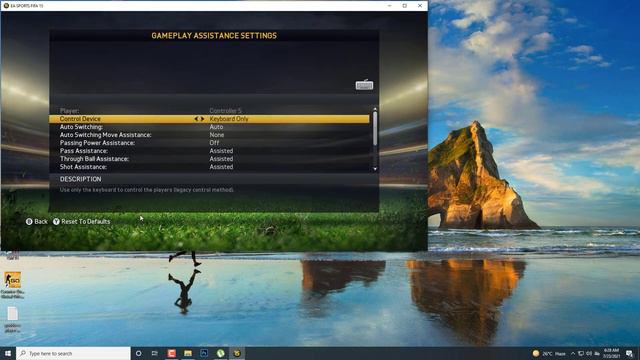Image resolution: width=640 pixels, height=360 pixels.
Task: Click the taskbar clock and date
Action: [611, 353]
